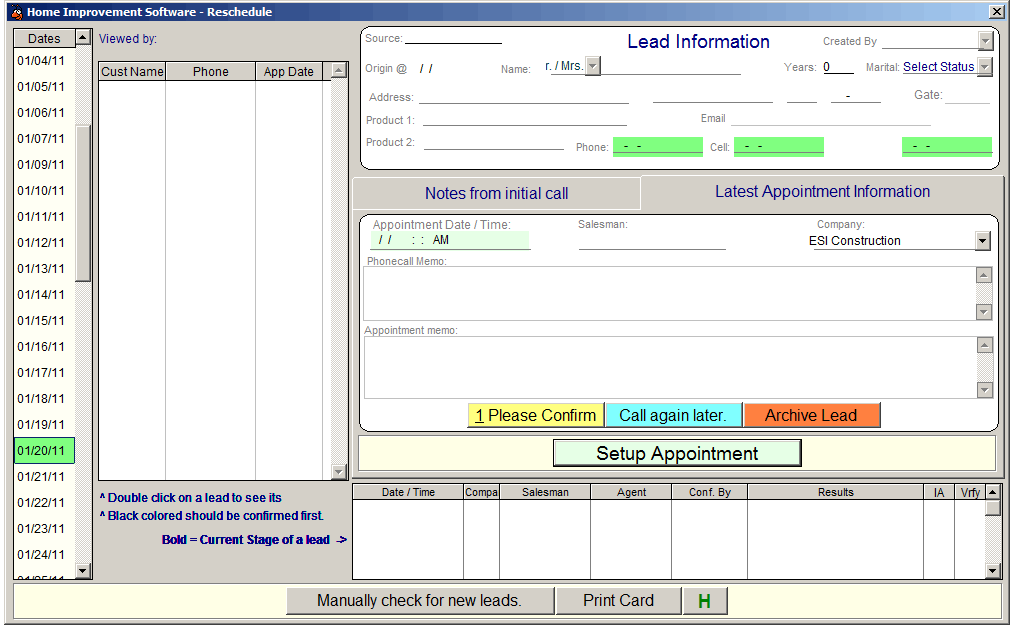Open the Created By dropdown
Screen dimensions: 1012x633
(985, 41)
